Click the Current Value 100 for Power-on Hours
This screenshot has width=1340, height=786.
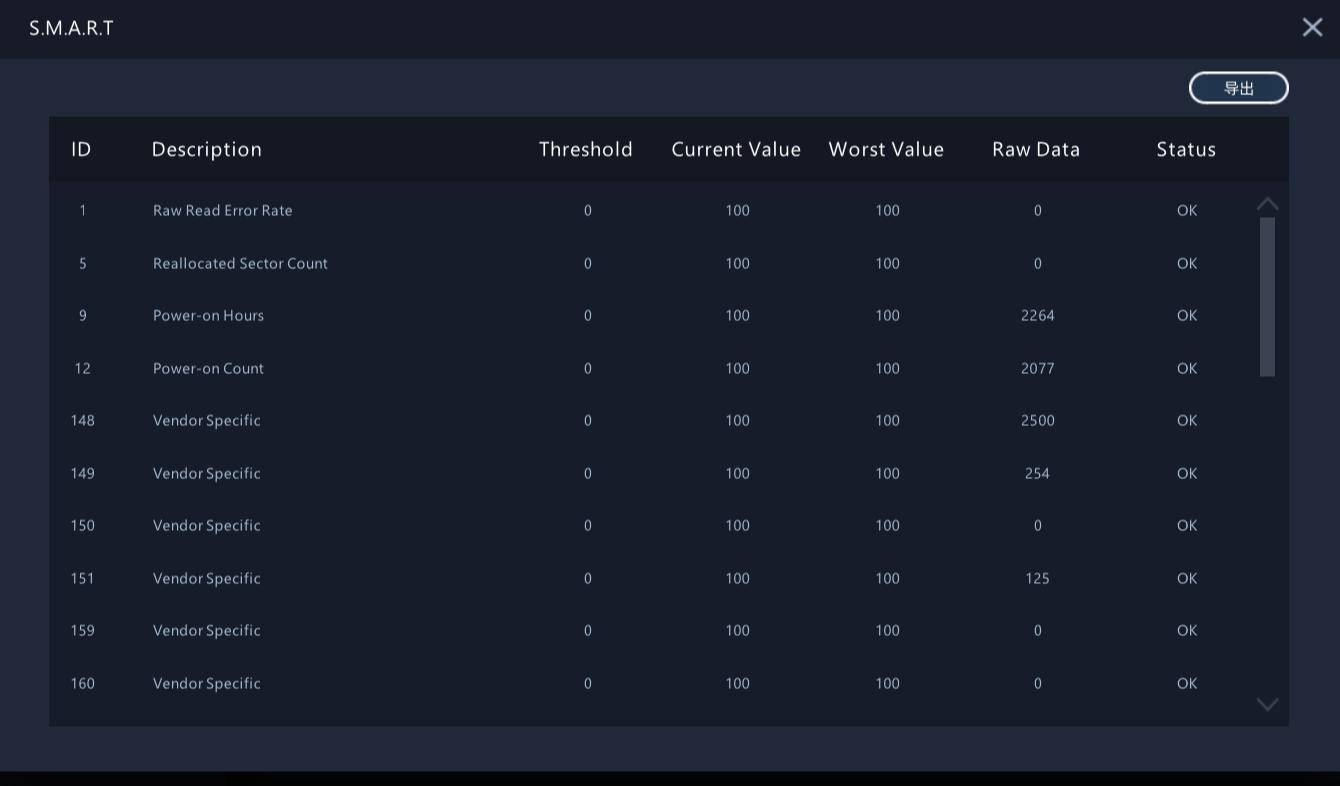click(737, 315)
